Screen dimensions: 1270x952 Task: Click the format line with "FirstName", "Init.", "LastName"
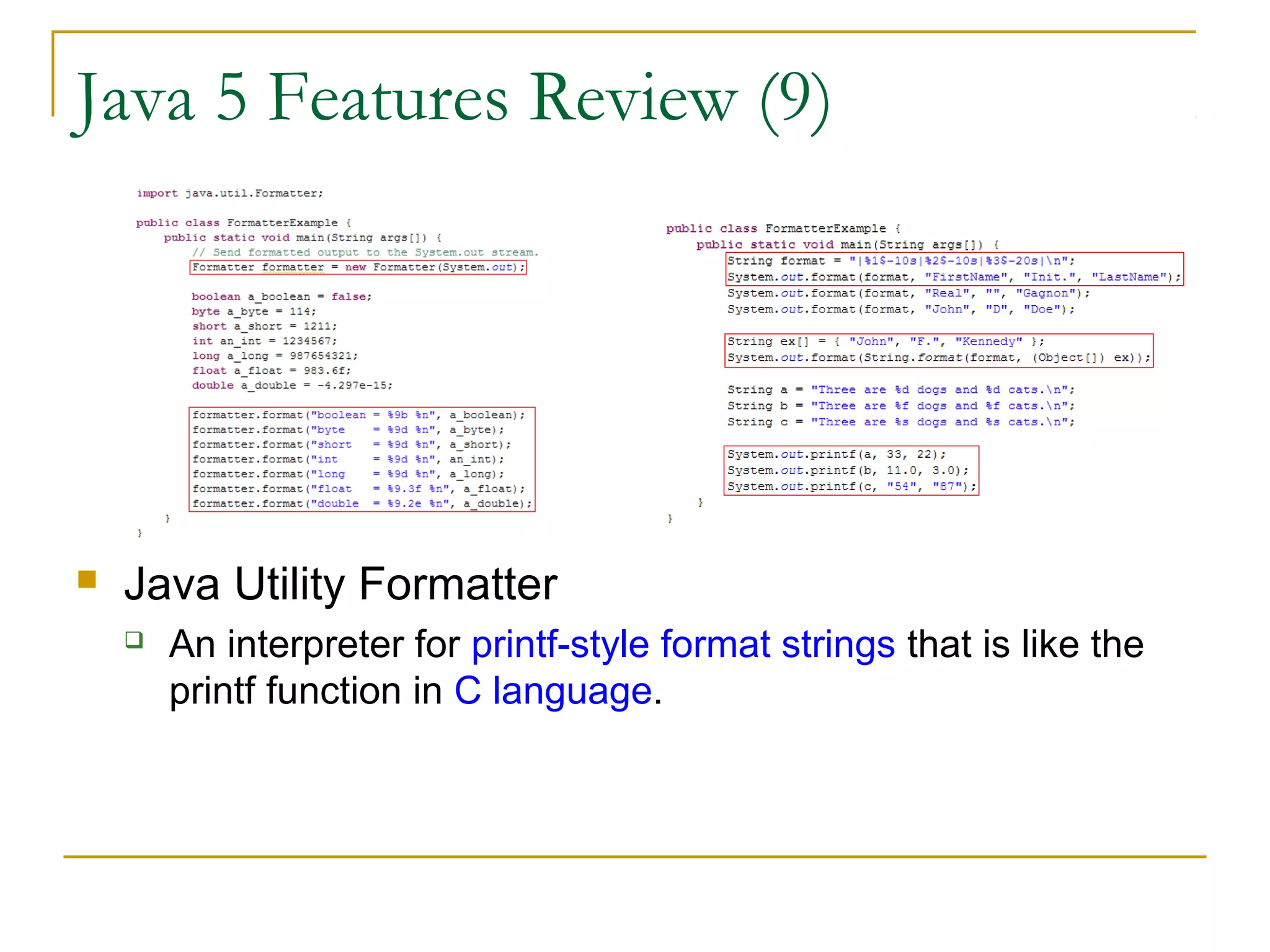(954, 277)
